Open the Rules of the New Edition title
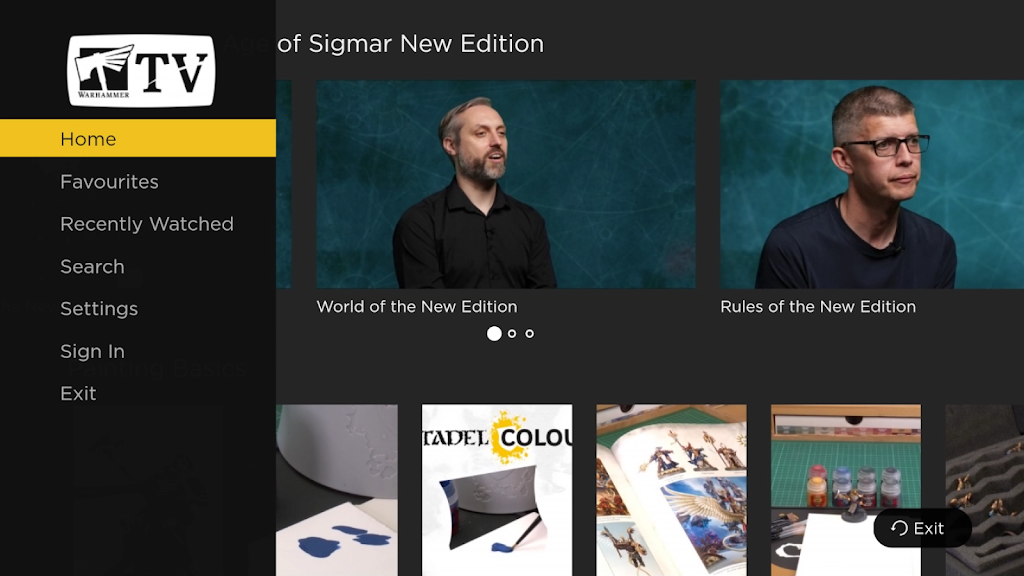This screenshot has width=1024, height=576. point(817,307)
